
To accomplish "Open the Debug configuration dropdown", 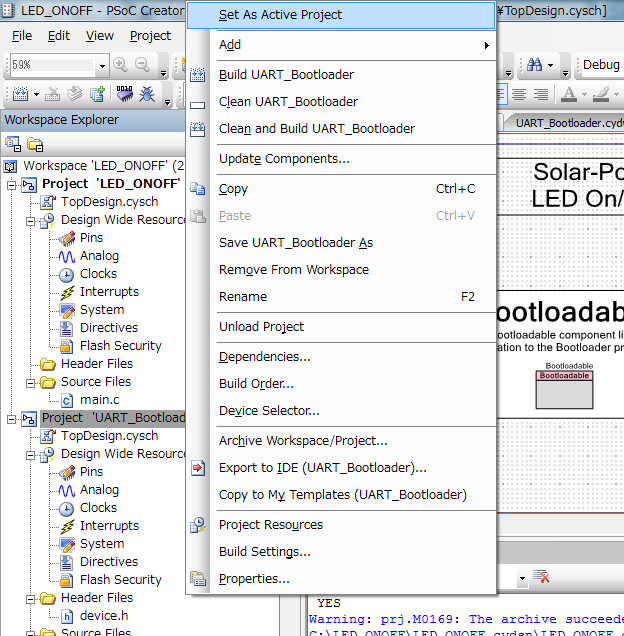I will click(x=601, y=65).
